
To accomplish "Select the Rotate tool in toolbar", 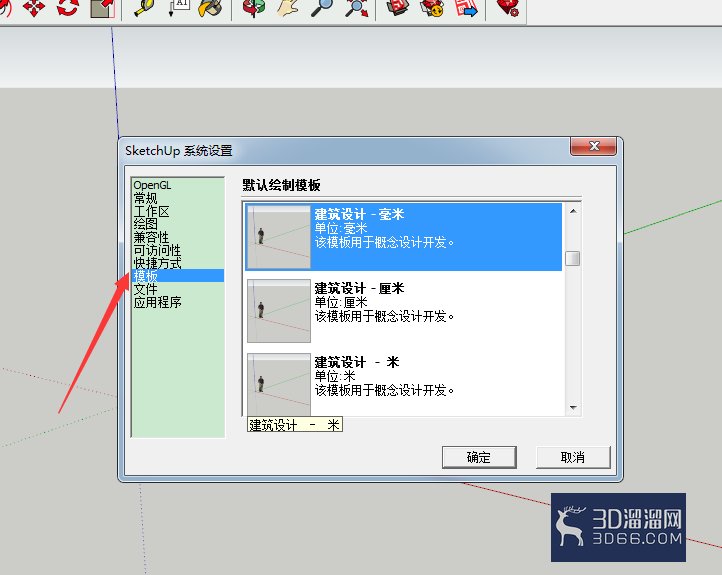I will tap(68, 7).
